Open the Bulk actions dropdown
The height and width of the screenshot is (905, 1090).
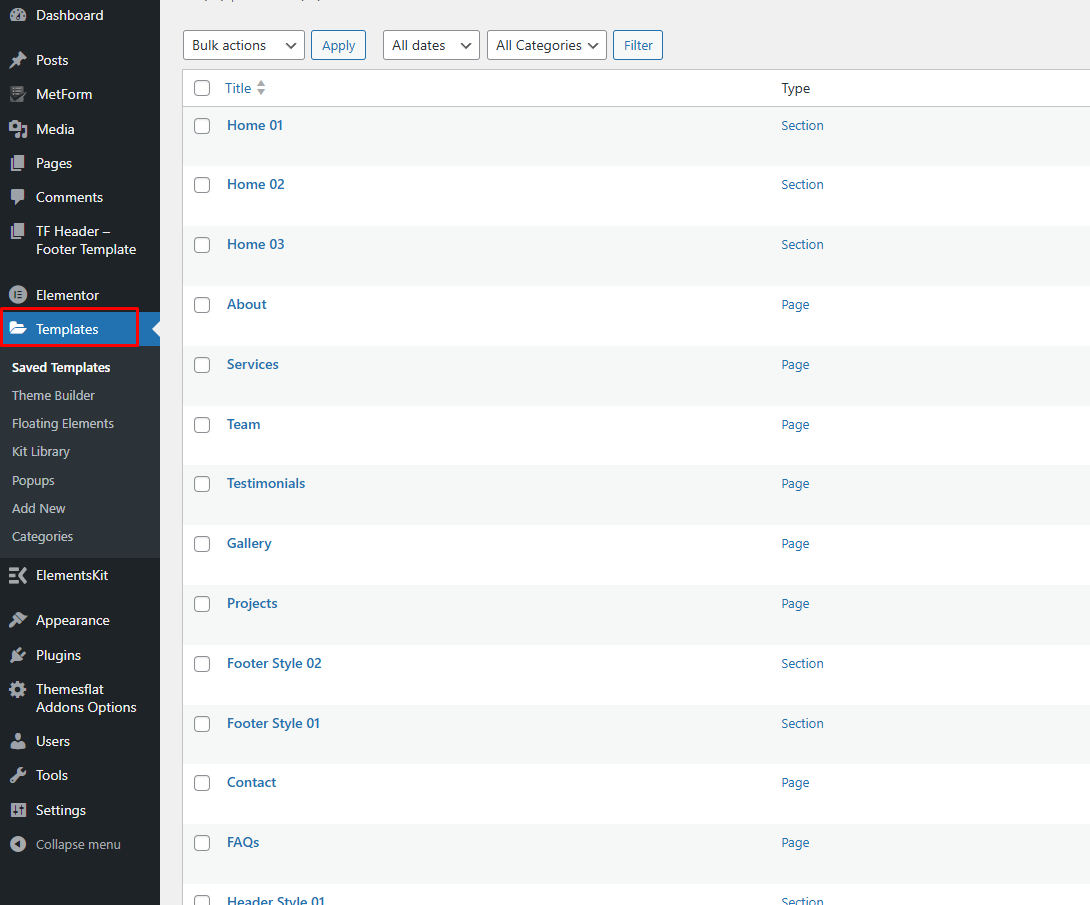click(244, 45)
